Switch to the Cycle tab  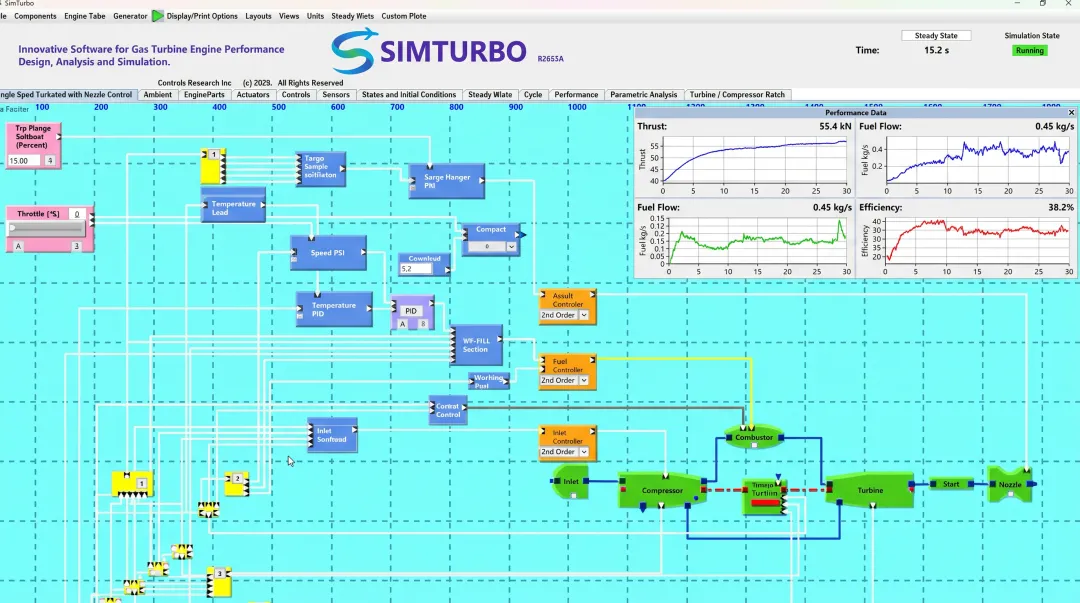(x=532, y=94)
